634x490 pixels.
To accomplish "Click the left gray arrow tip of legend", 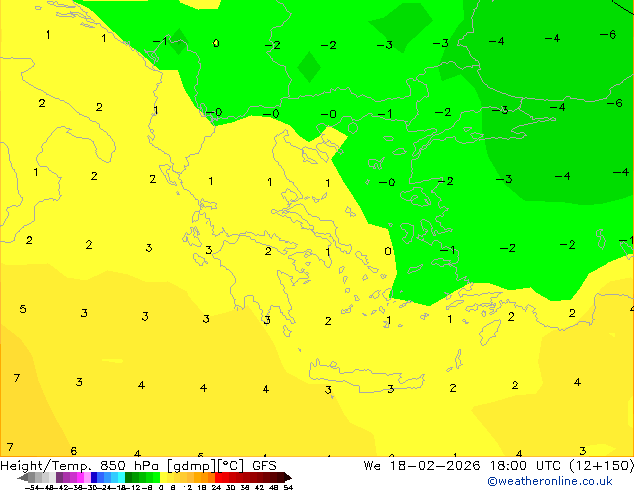I will [23, 477].
